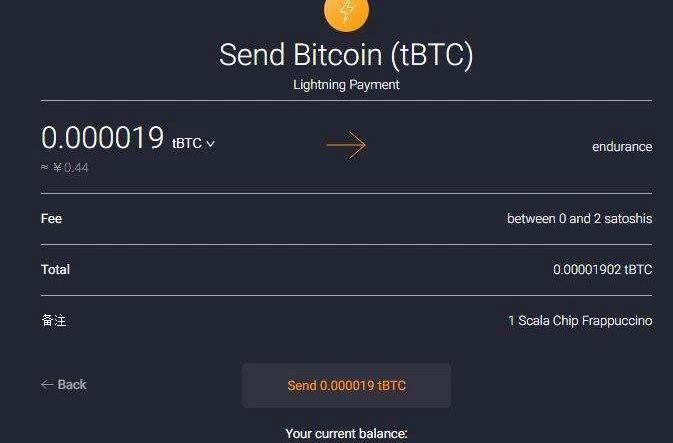Click the ≈ ¥0.44 fiat conversion

(65, 168)
